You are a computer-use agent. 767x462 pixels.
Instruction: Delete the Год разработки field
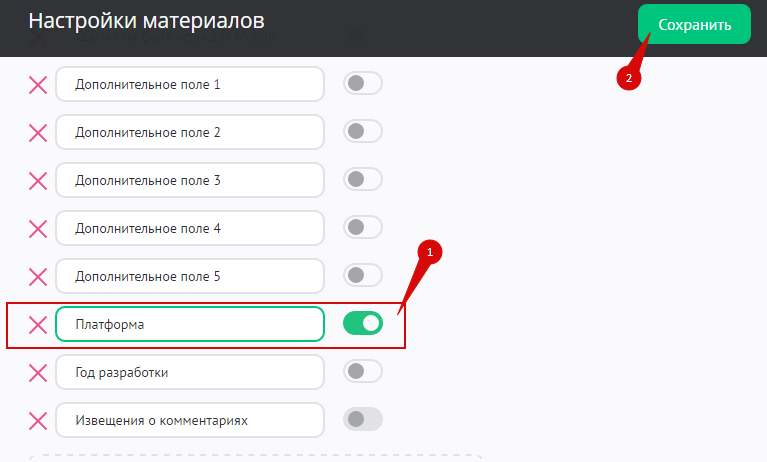tap(38, 372)
